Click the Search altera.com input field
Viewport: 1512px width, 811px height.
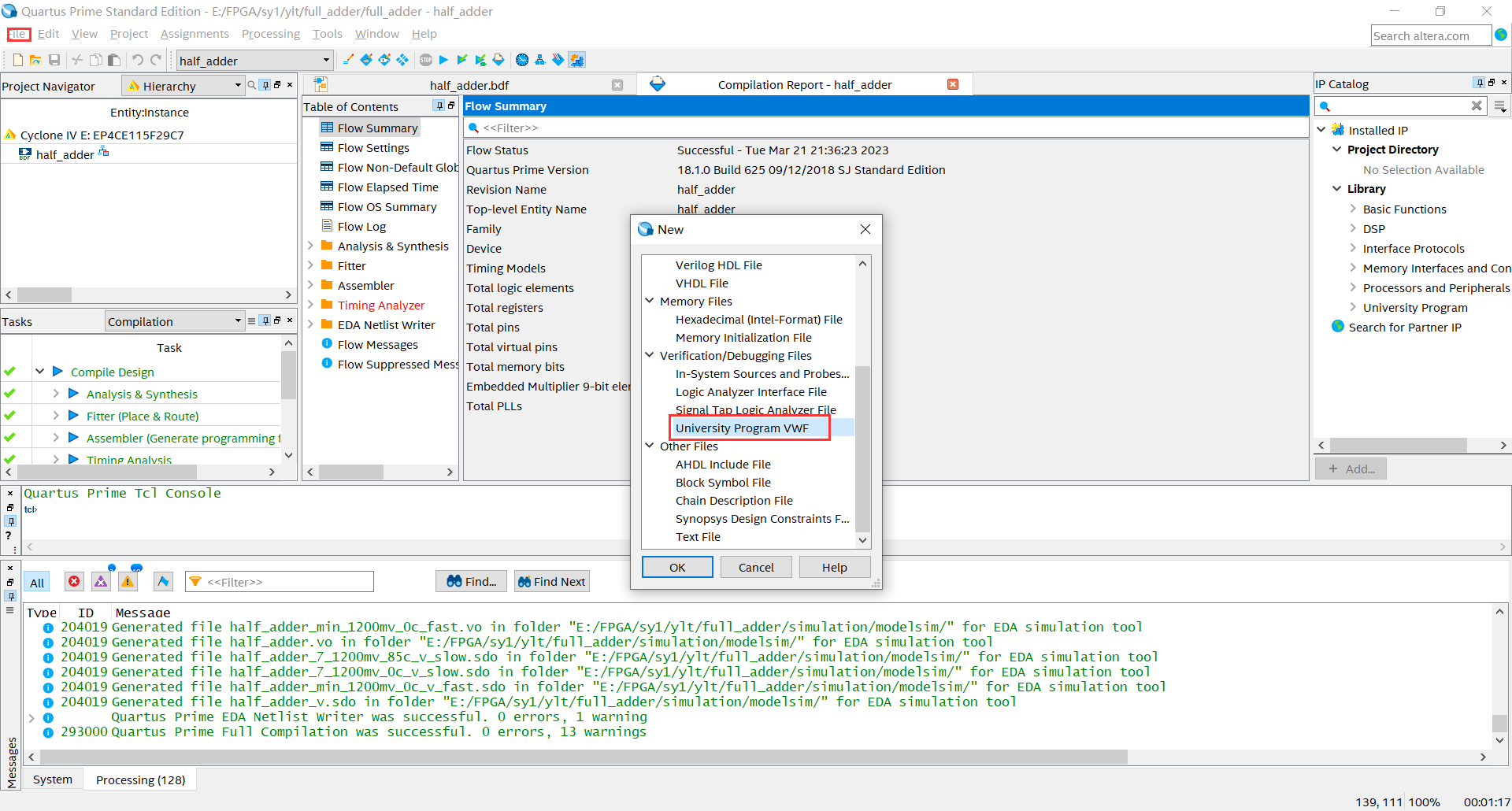tap(1431, 35)
